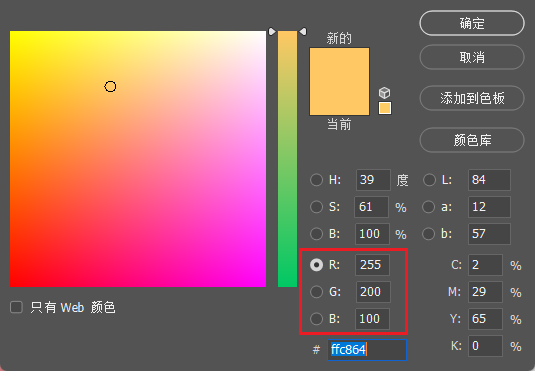Click the C cyan field showing 2
Image resolution: width=535 pixels, height=371 pixels.
click(x=485, y=265)
